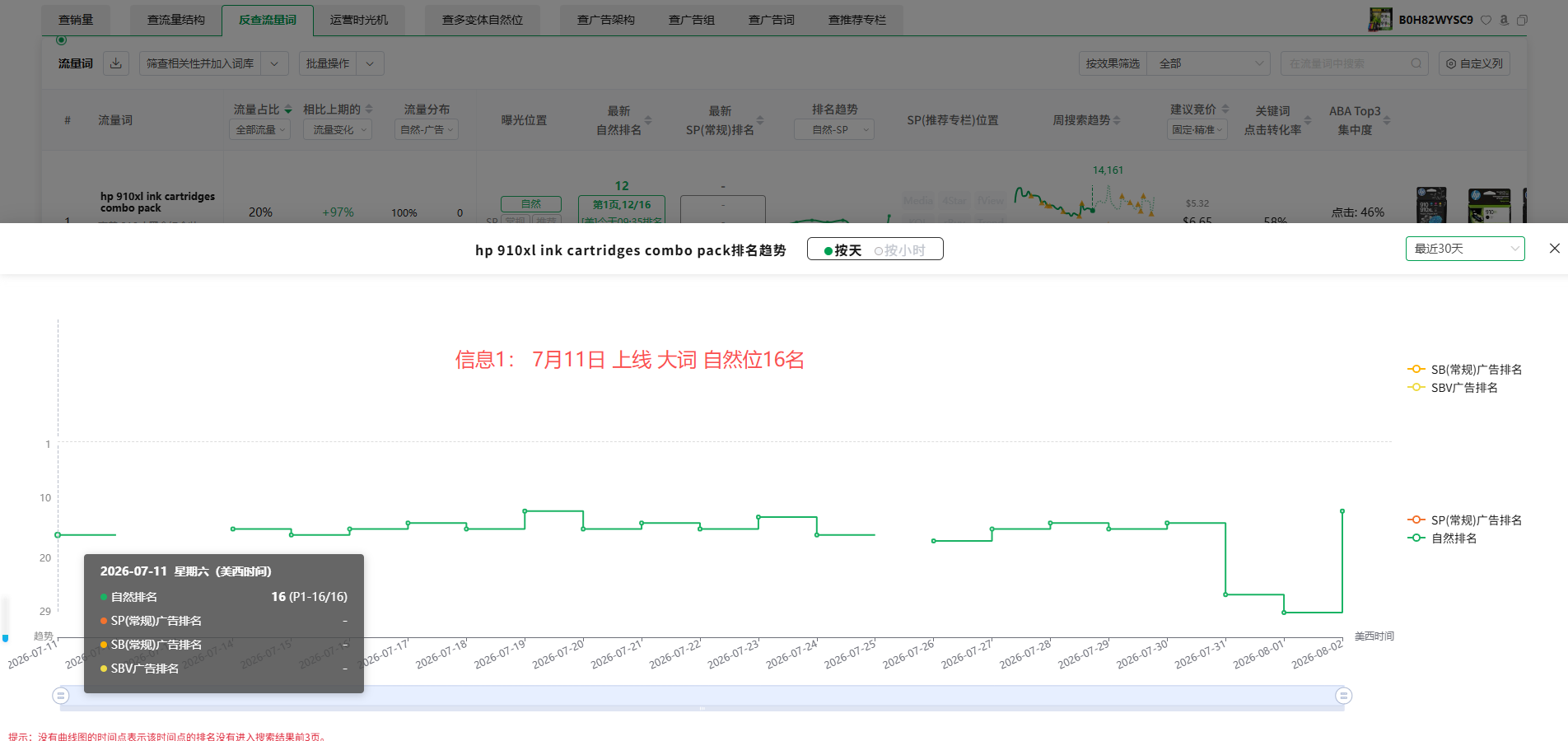This screenshot has width=1568, height=741.
Task: Click the 批量操作 button
Action: click(328, 63)
